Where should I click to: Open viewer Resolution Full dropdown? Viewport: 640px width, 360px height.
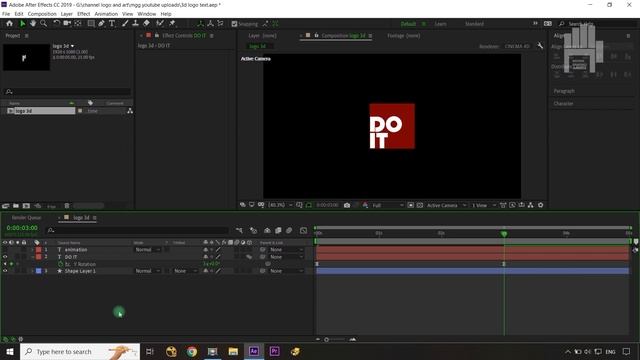point(387,205)
